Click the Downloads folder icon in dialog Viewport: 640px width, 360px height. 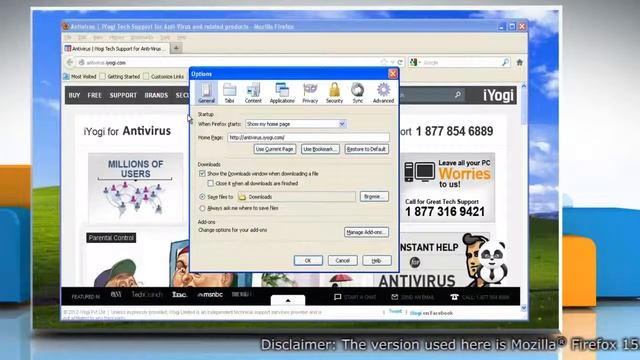pyautogui.click(x=242, y=197)
